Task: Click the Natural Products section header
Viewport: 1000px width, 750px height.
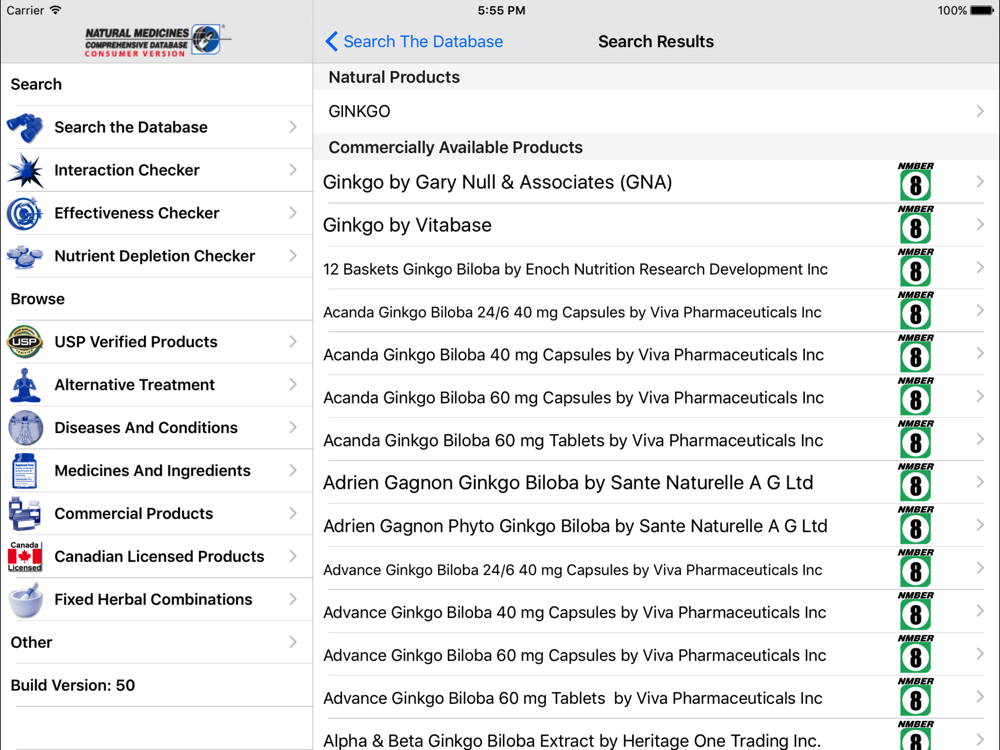Action: (394, 77)
